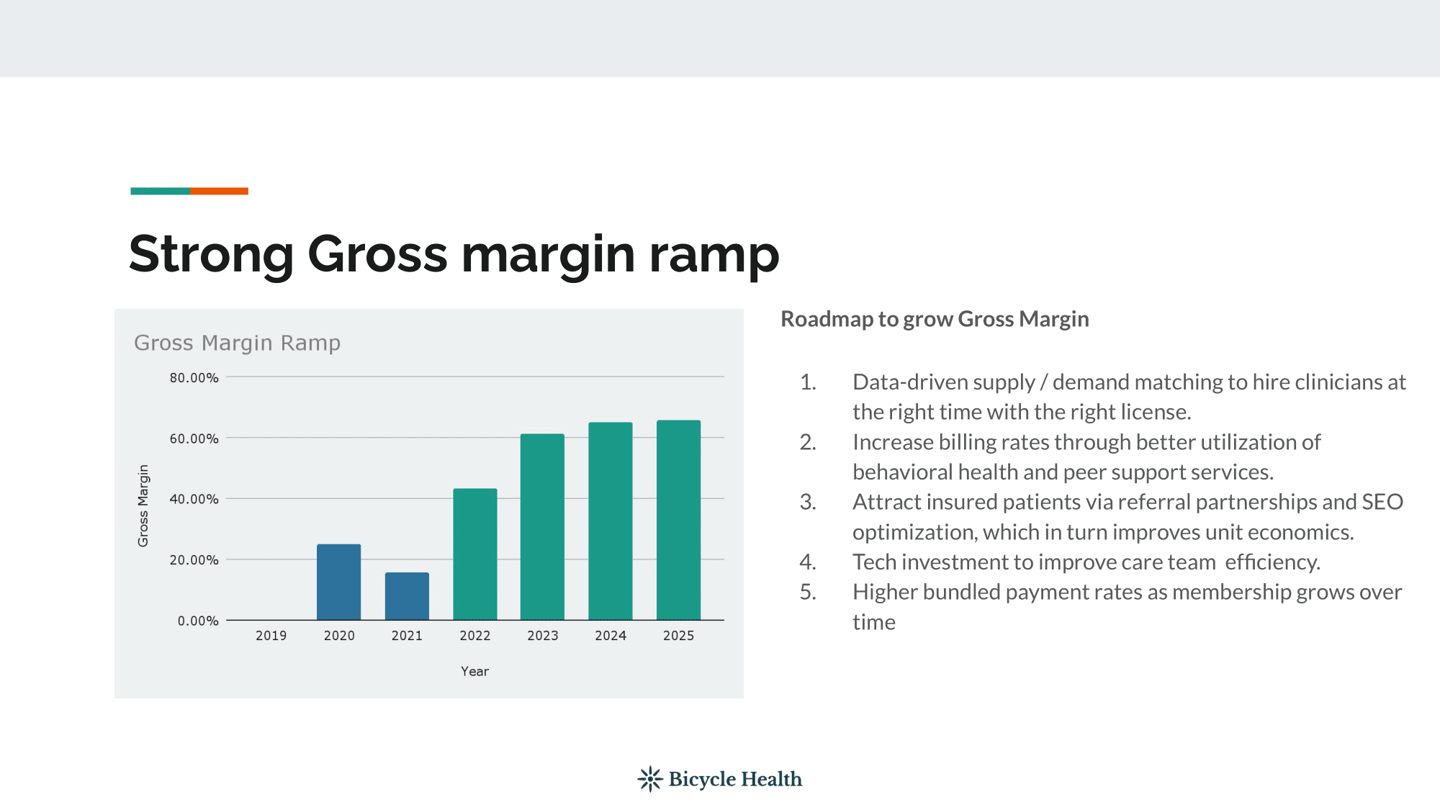This screenshot has height=810, width=1440.
Task: Click the Strong Gross margin ramp title
Action: [x=454, y=253]
